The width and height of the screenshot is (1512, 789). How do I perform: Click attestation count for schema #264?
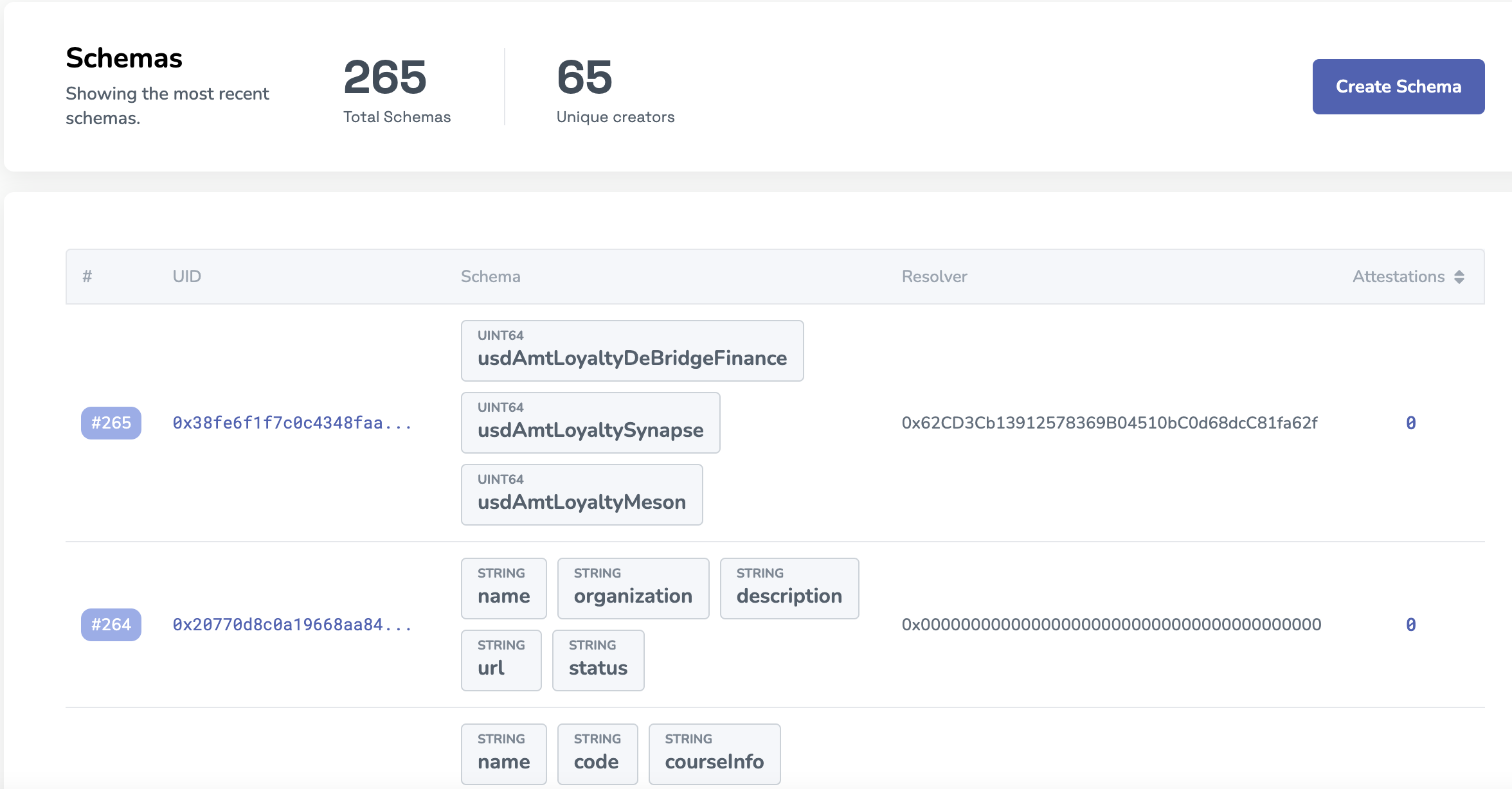click(x=1410, y=625)
